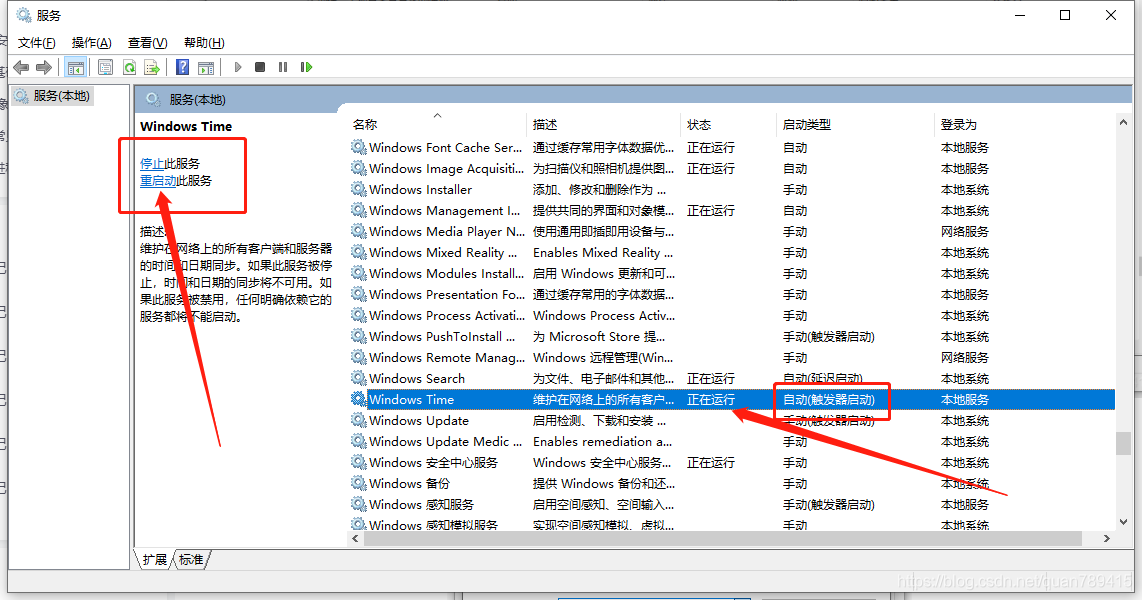Click gear icon of Windows Image Acquisition row
Screen dimensions: 1142x600
click(x=358, y=168)
